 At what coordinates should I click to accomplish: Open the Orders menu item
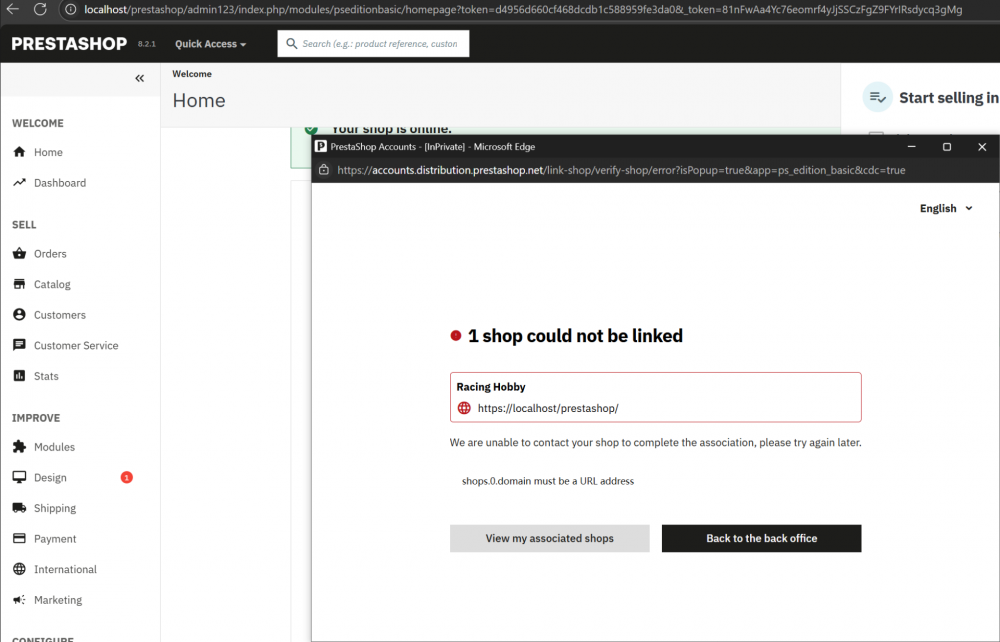pos(50,254)
